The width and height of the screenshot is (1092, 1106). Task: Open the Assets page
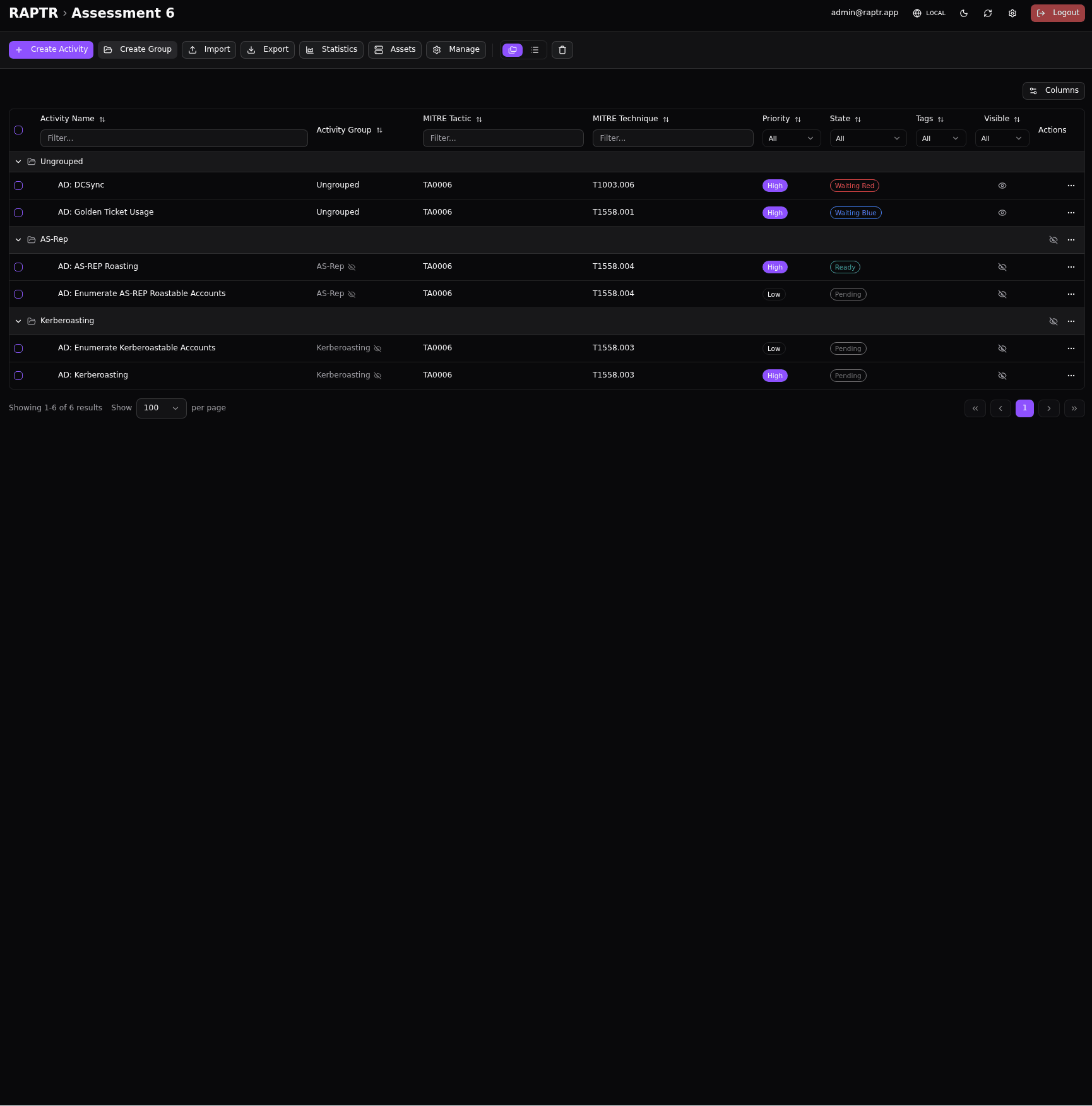point(395,50)
